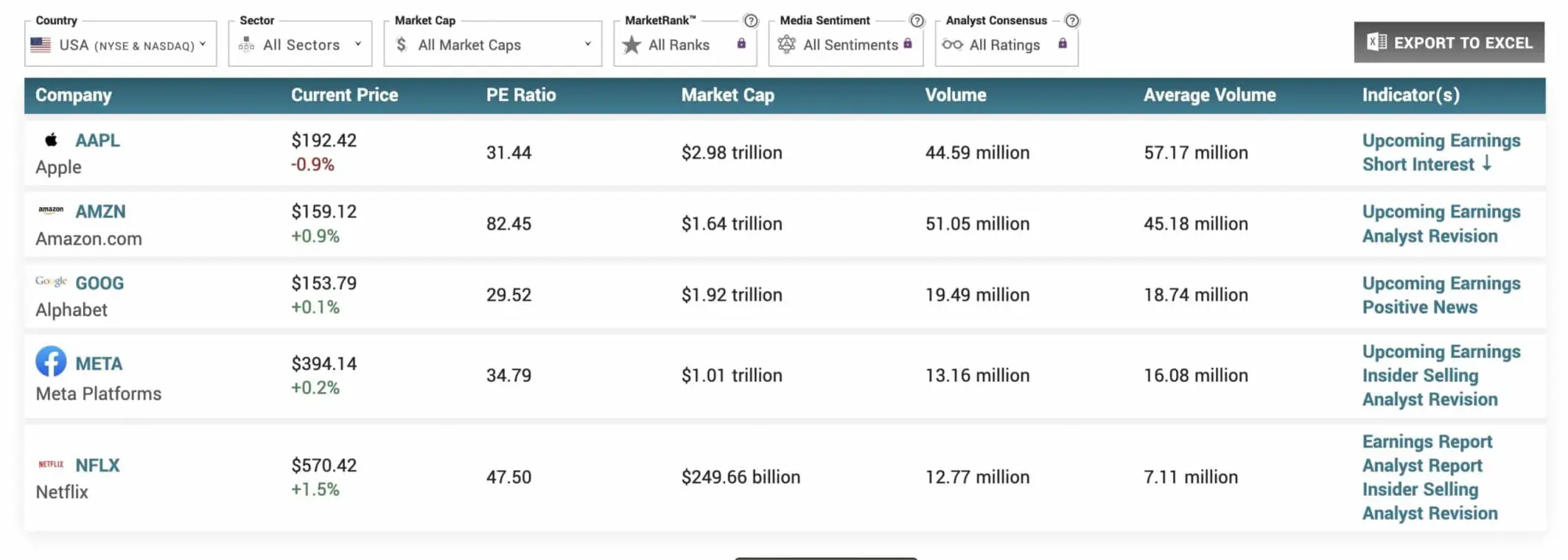Expand the USA (NYSE & NASDAQ) country selector
Viewport: 1568px width, 560px height.
pos(120,45)
